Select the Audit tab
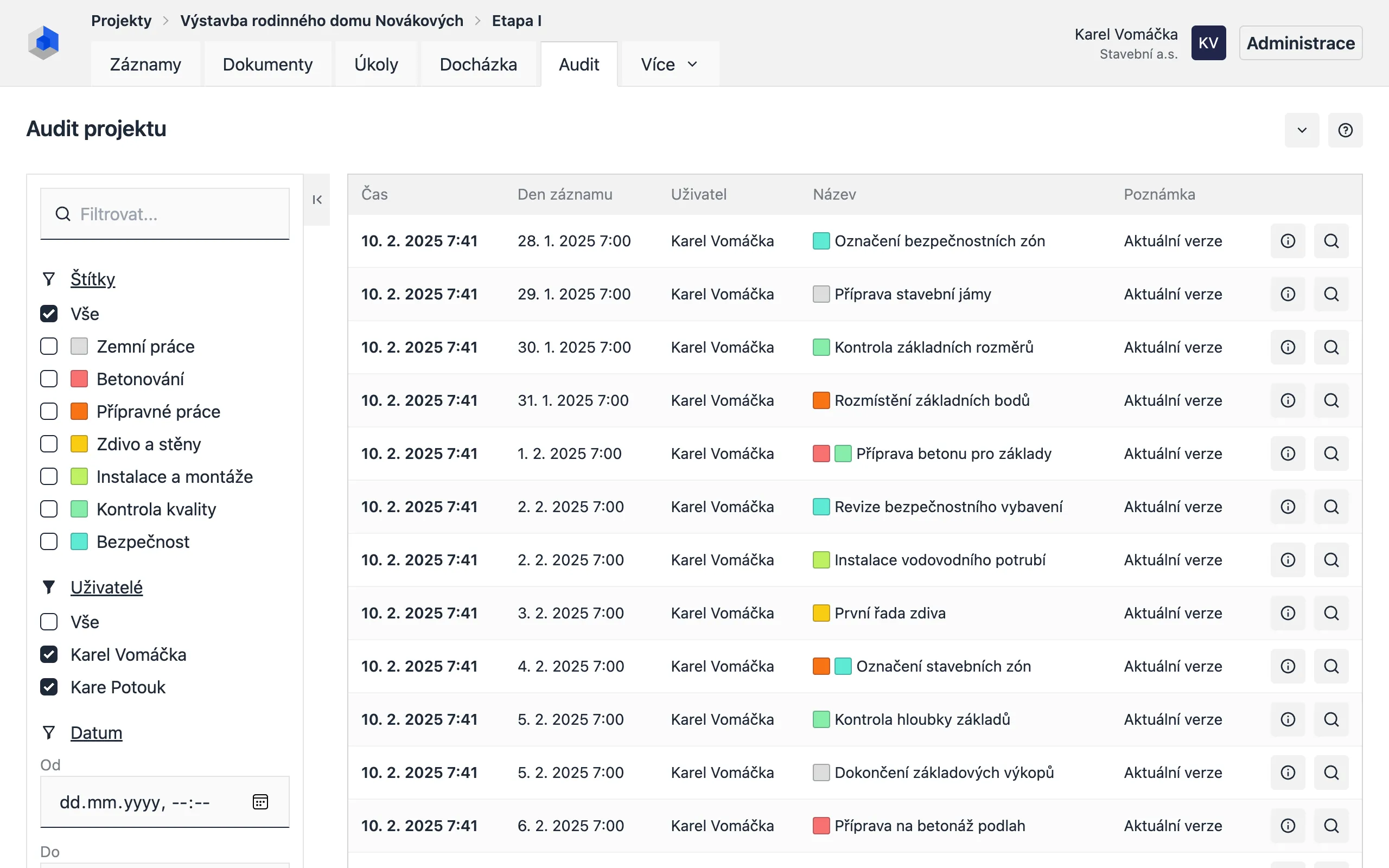 578,65
